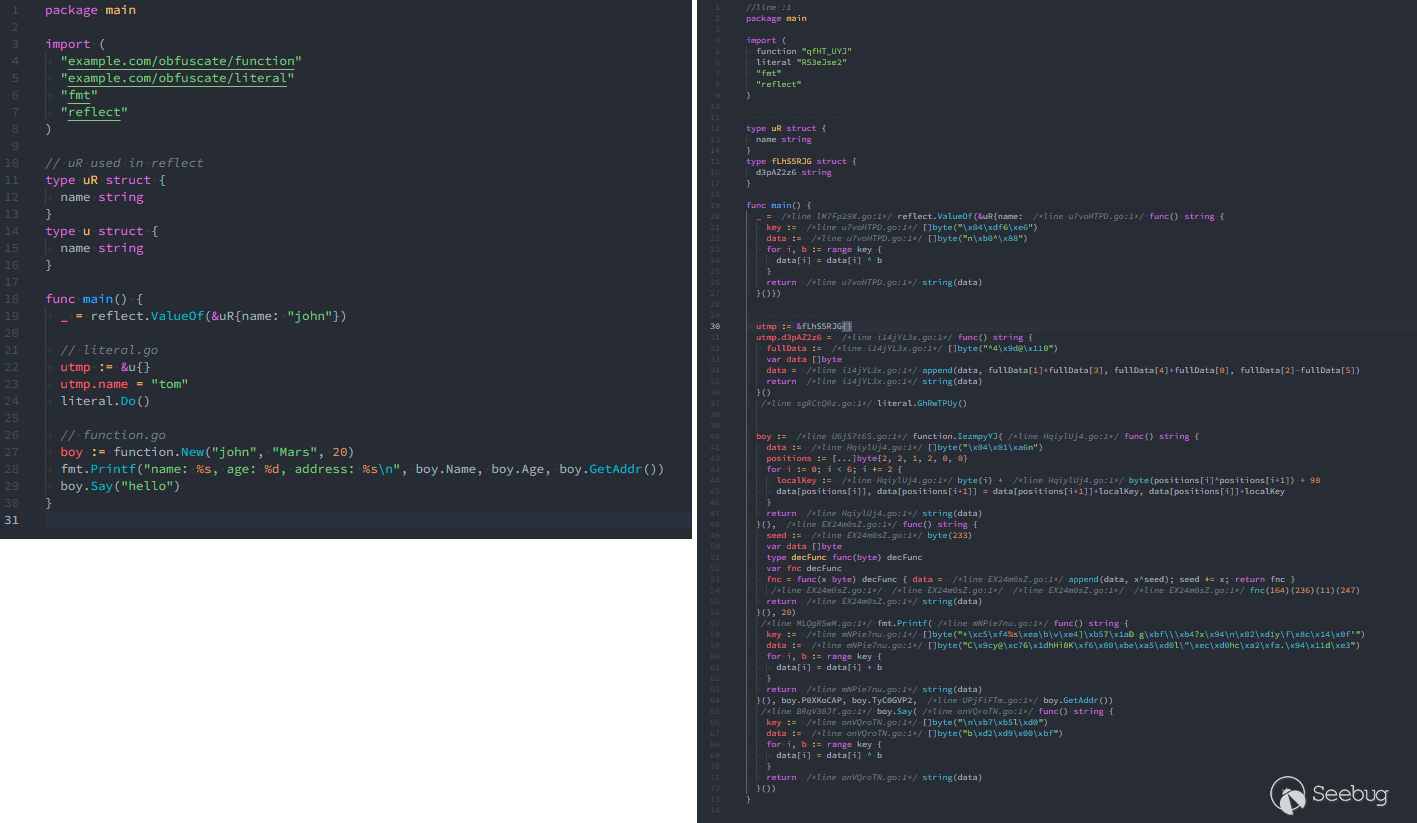
Task: Click line number 31 at left pane bottom
Action: [x=10, y=519]
